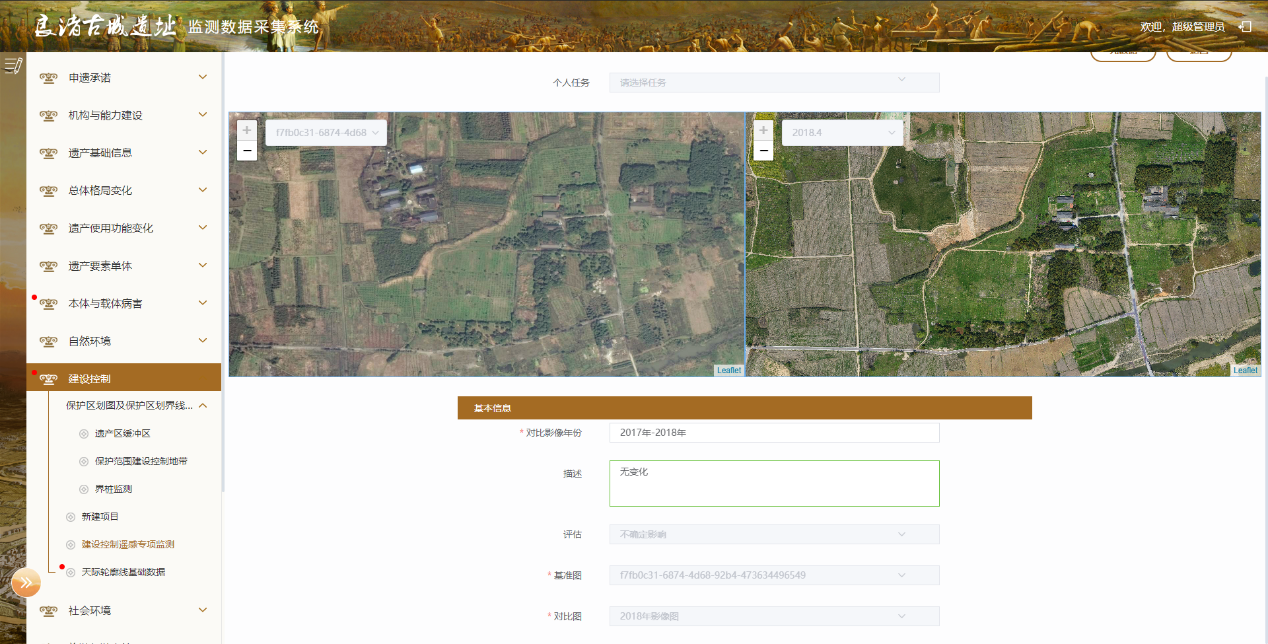This screenshot has width=1268, height=644.
Task: Open the 个人任务 dropdown
Action: [x=774, y=82]
